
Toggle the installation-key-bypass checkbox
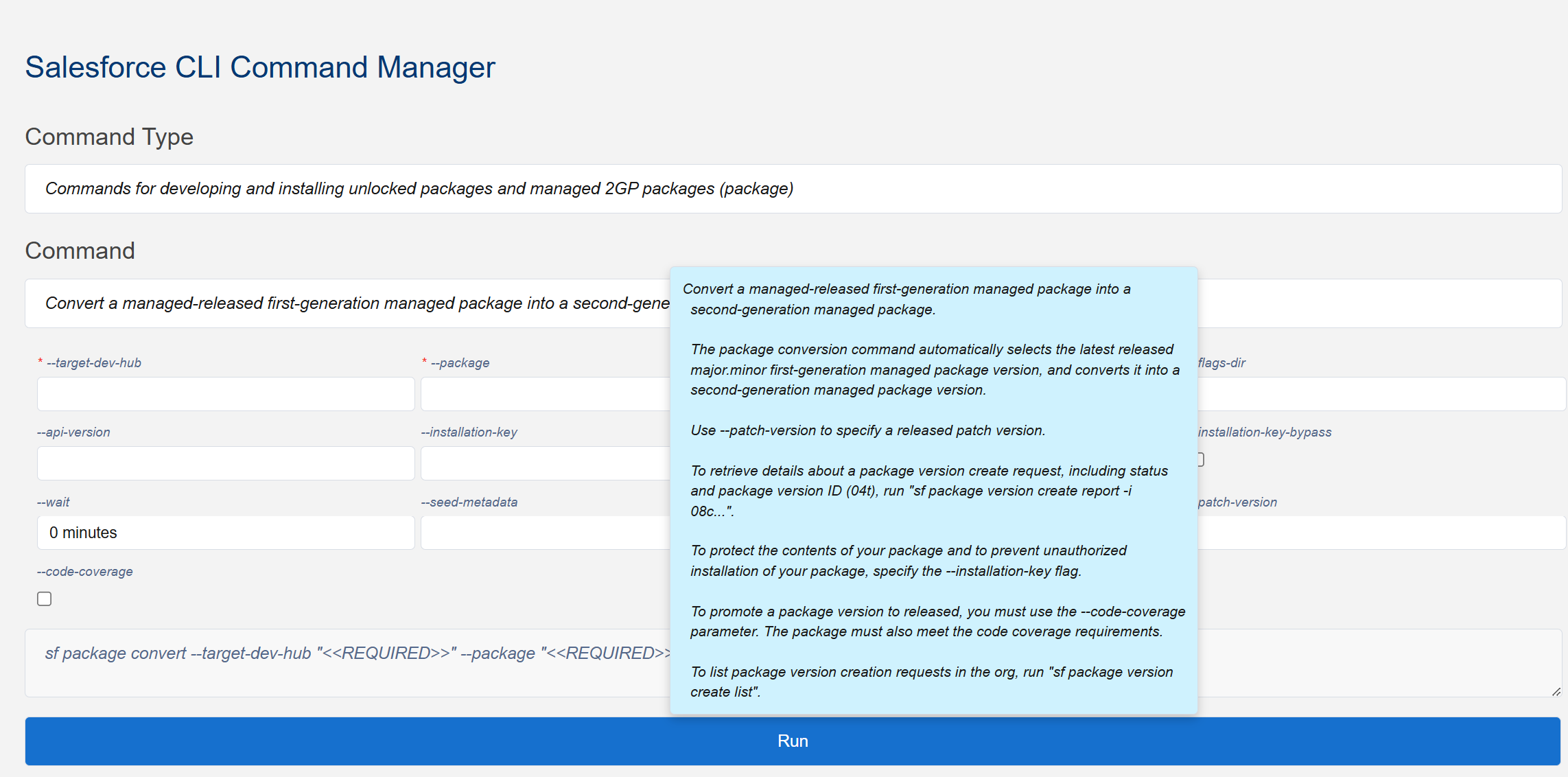1201,460
